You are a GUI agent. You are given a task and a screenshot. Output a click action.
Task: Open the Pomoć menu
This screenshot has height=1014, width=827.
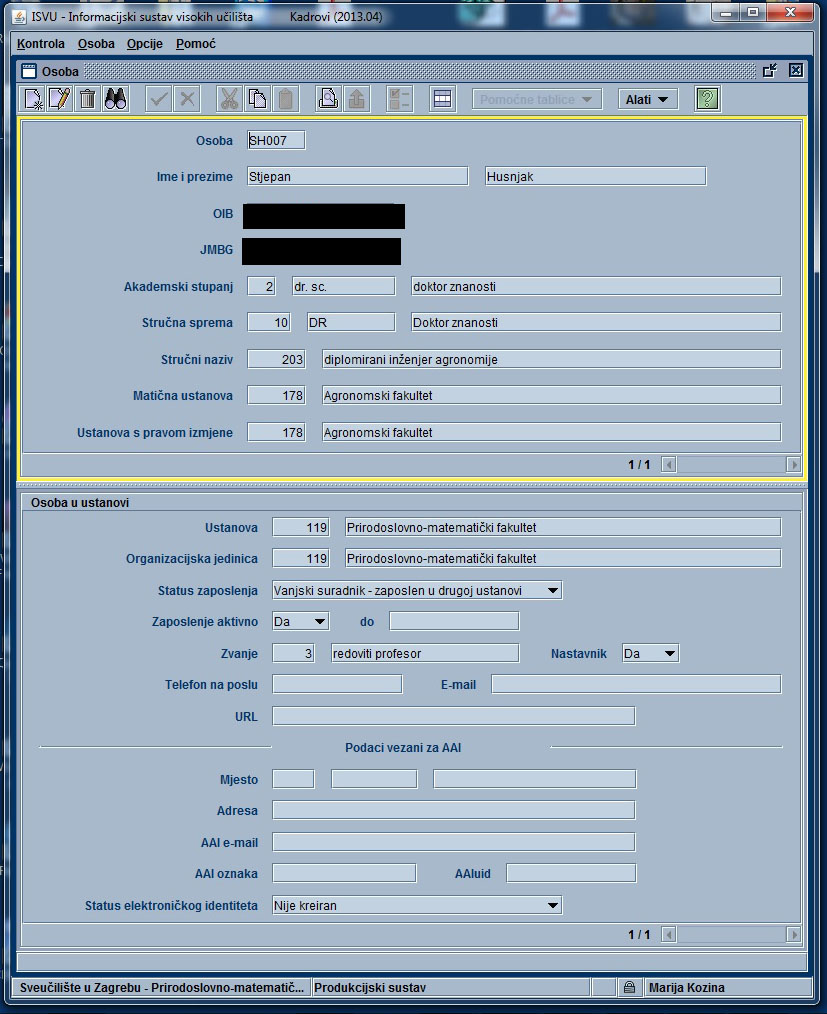[196, 43]
